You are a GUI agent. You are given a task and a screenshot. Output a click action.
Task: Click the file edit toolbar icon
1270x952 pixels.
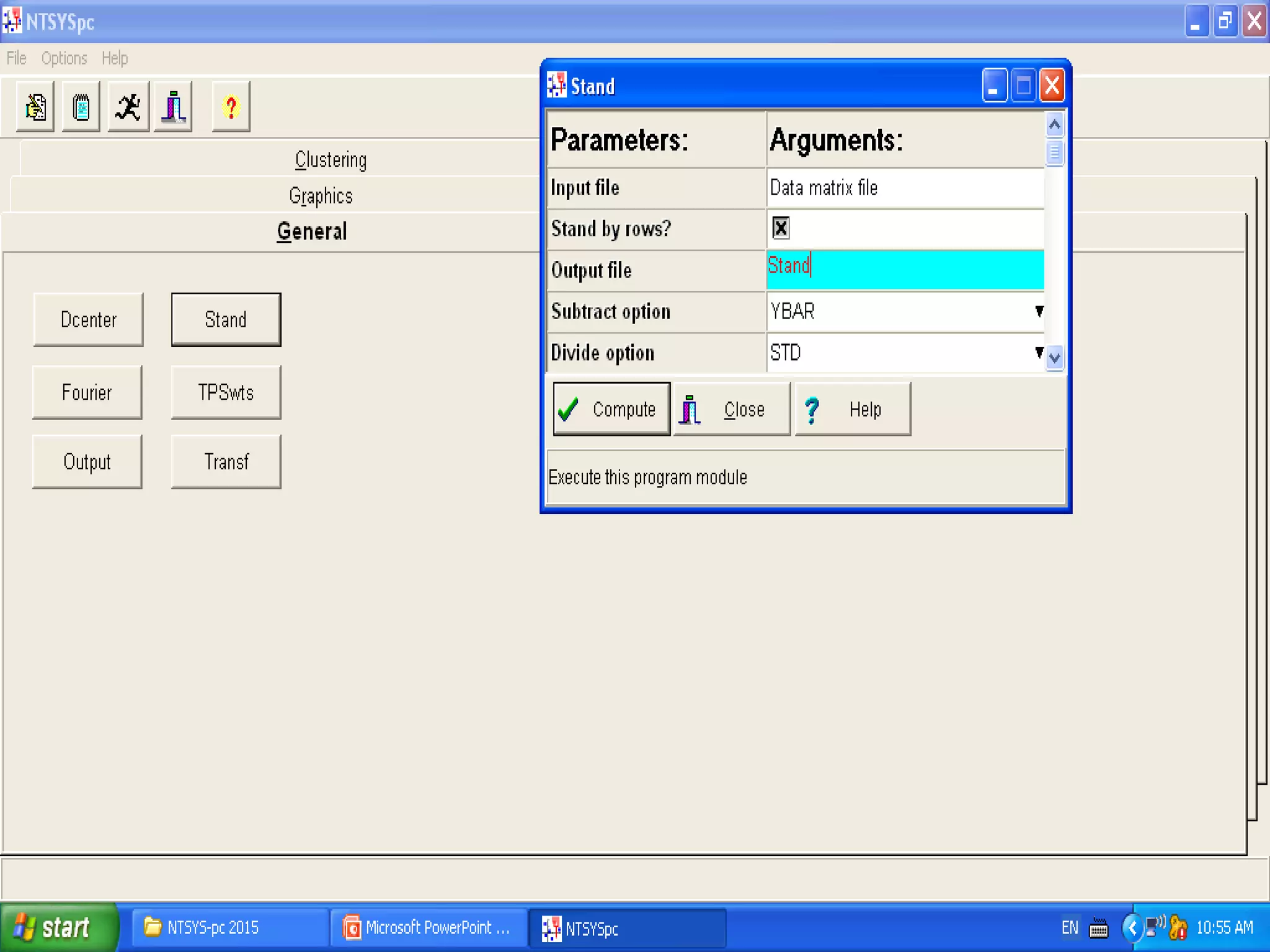tap(35, 107)
